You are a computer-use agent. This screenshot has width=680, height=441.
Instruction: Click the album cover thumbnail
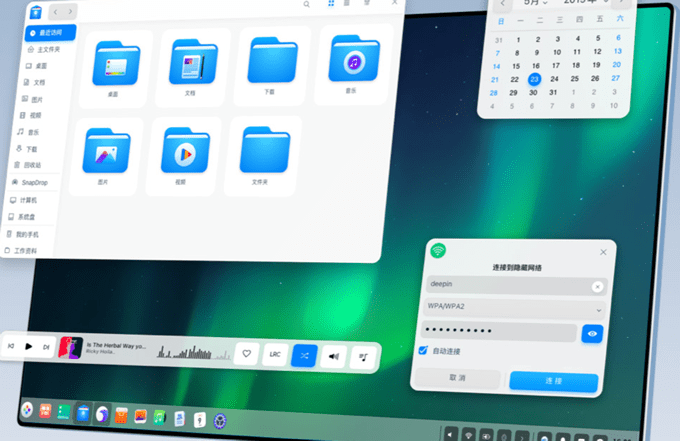tap(71, 348)
